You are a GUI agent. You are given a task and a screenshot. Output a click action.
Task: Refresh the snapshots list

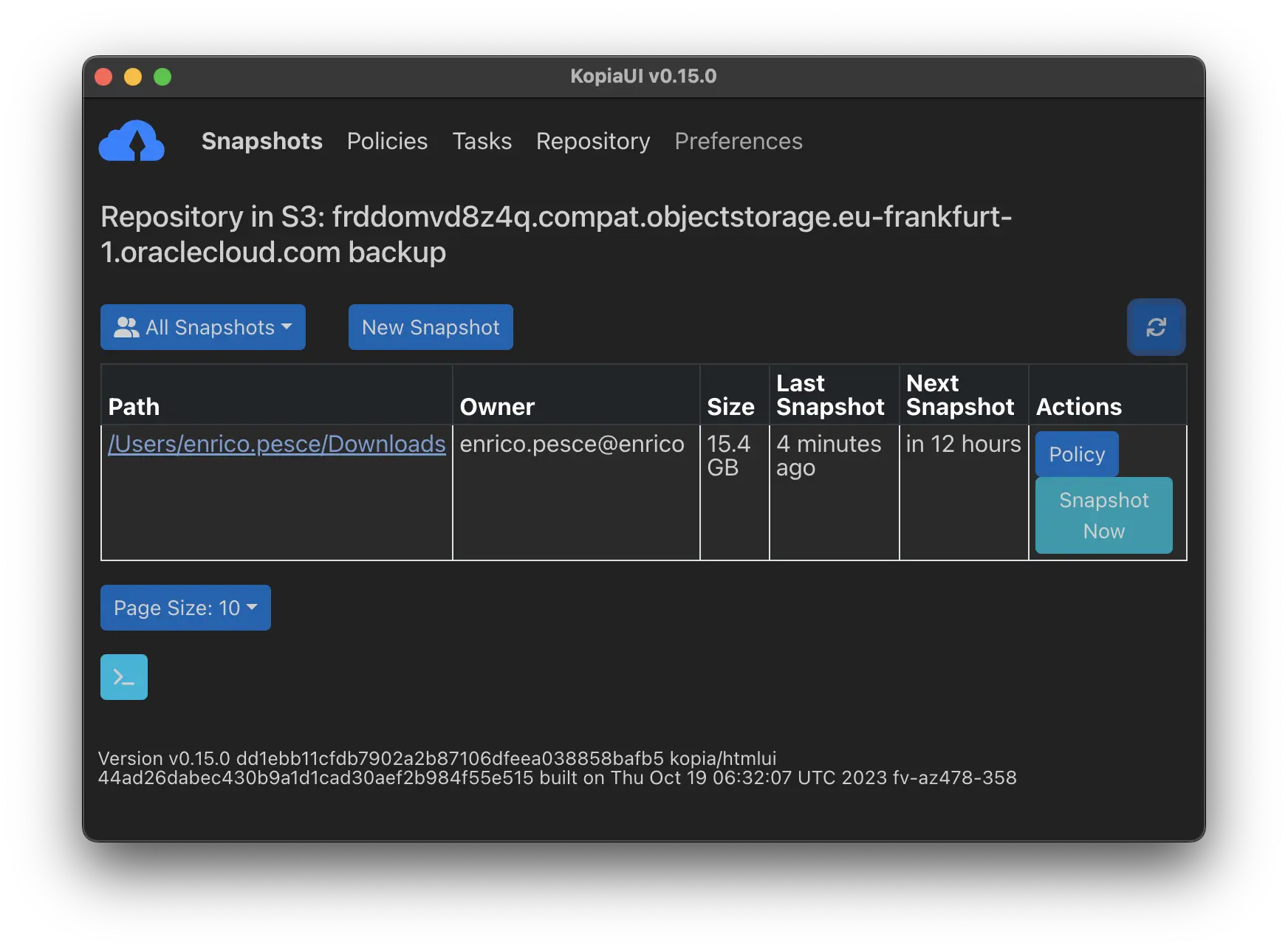(x=1156, y=327)
